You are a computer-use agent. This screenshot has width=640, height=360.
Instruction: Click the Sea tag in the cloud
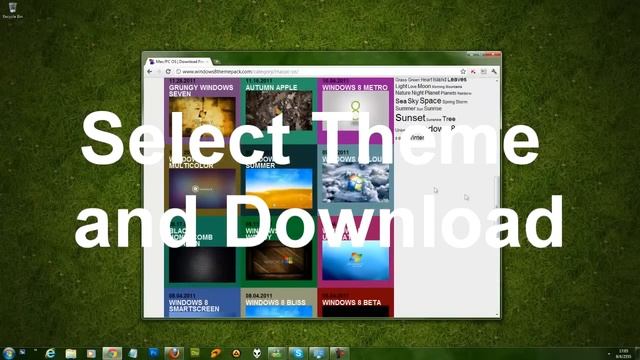coord(401,101)
